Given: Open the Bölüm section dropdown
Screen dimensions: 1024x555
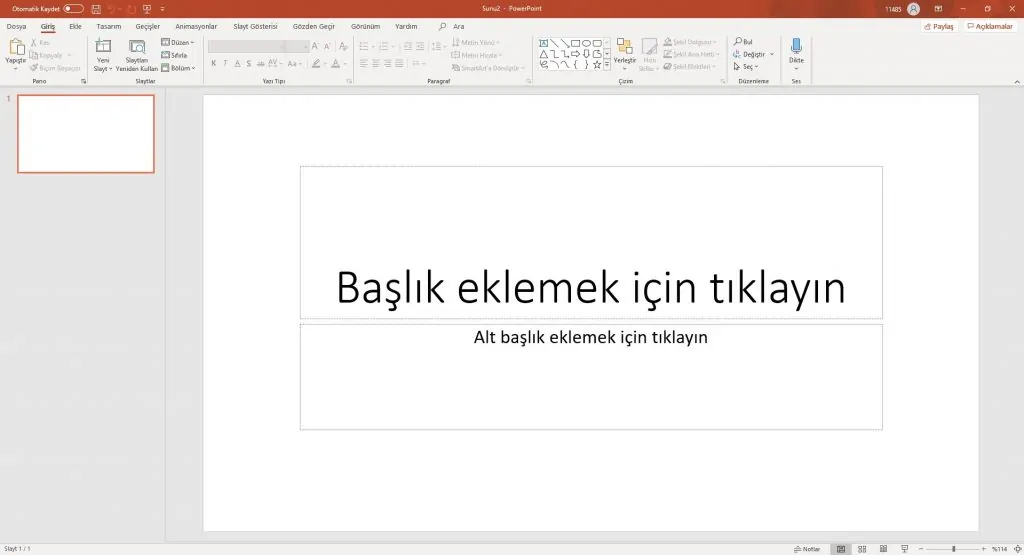Looking at the screenshot, I should click(178, 68).
